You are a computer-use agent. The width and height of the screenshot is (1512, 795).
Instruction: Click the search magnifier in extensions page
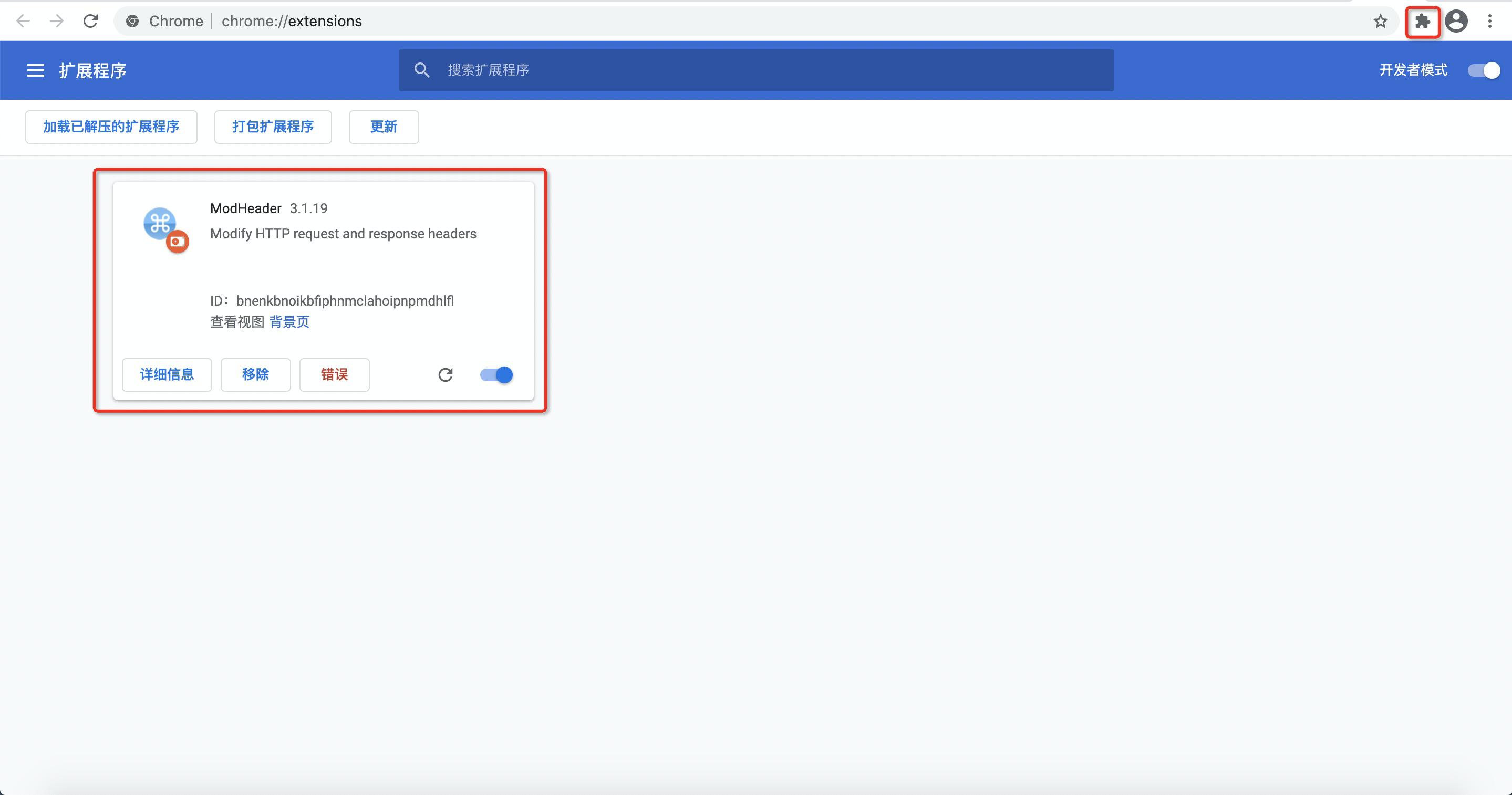coord(421,70)
